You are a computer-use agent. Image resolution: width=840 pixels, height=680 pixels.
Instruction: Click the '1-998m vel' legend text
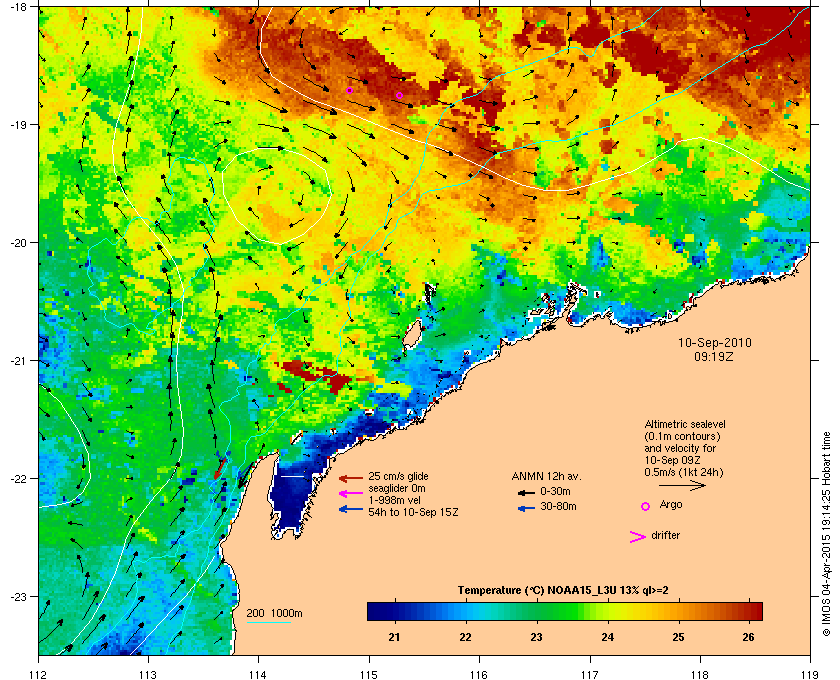click(394, 500)
